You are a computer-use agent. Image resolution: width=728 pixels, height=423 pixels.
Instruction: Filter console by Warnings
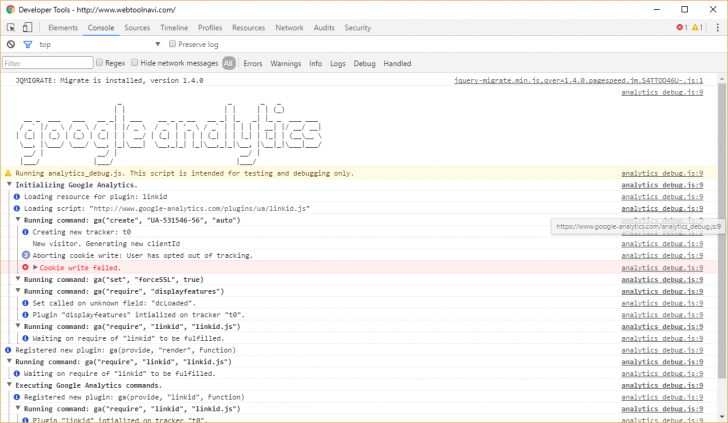pos(286,64)
